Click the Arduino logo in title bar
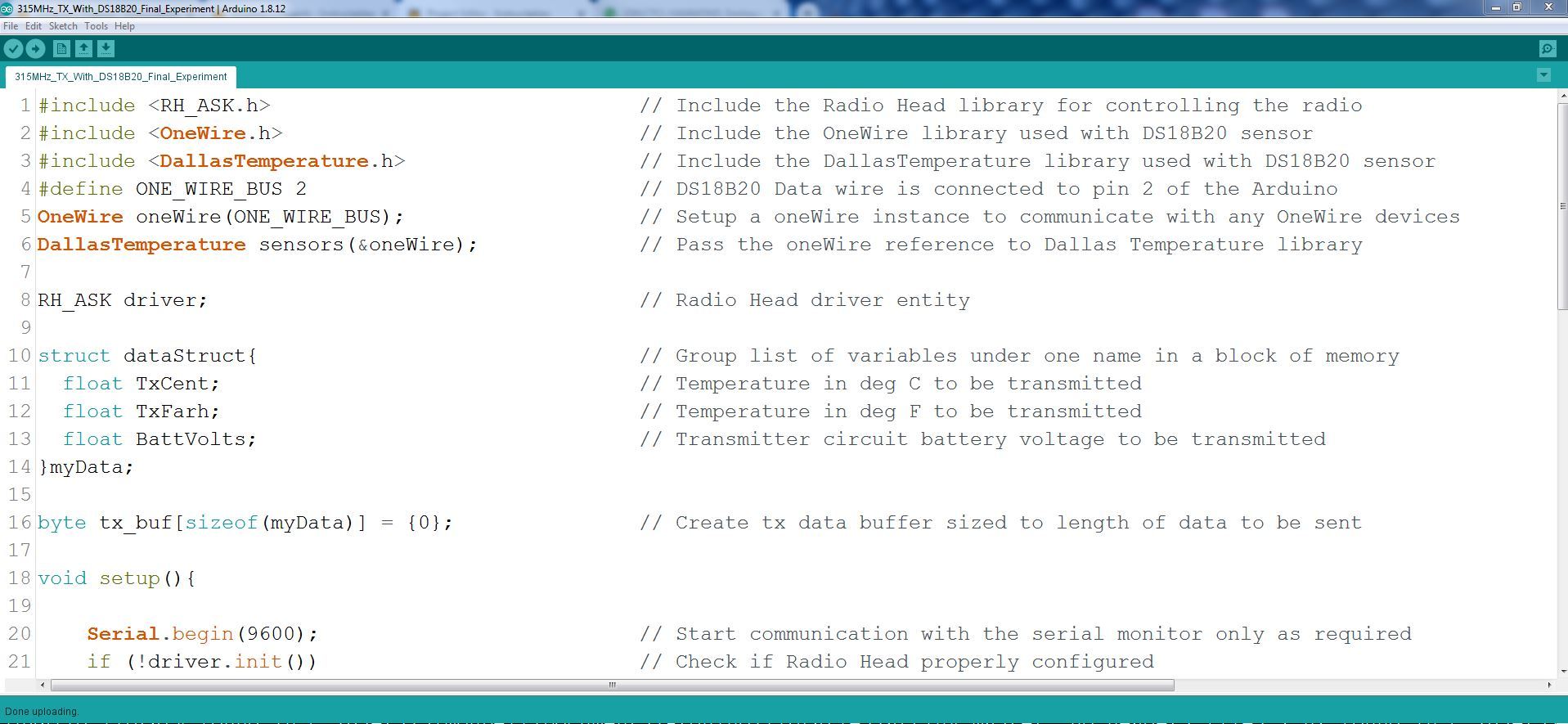 tap(7, 8)
